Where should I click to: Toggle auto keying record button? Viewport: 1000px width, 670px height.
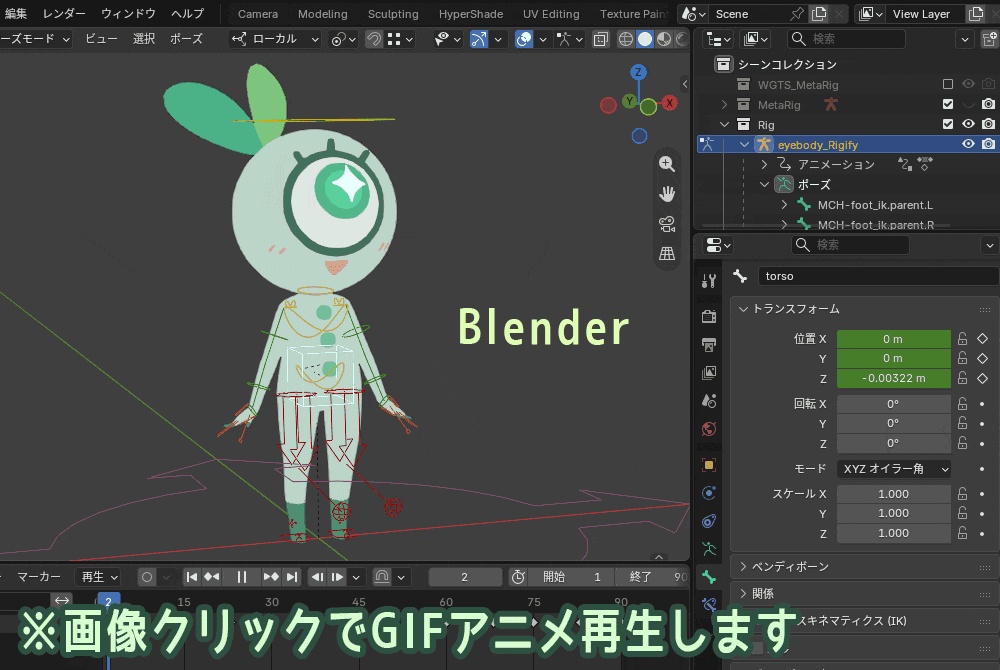point(147,577)
